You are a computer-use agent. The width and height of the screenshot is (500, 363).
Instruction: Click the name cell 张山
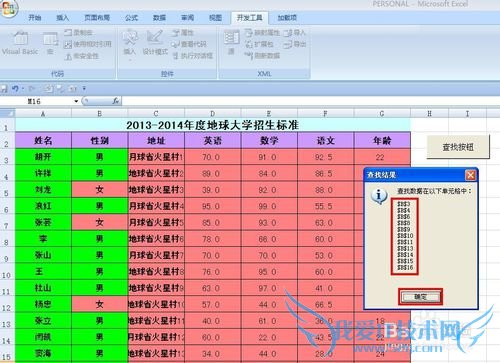[43, 255]
